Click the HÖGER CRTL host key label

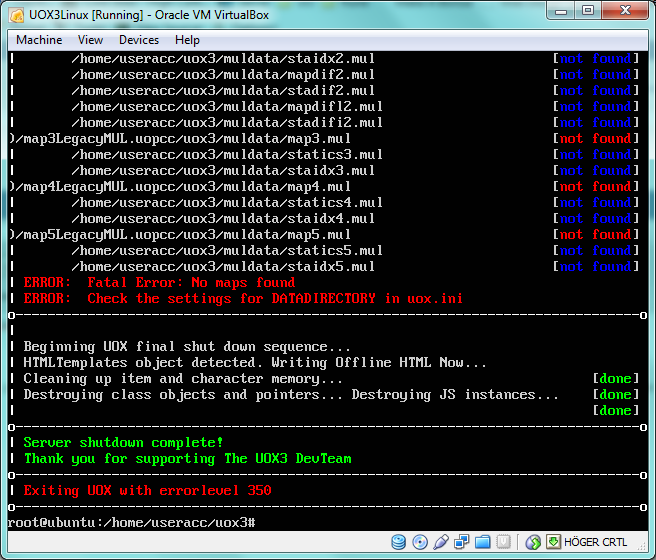[595, 542]
